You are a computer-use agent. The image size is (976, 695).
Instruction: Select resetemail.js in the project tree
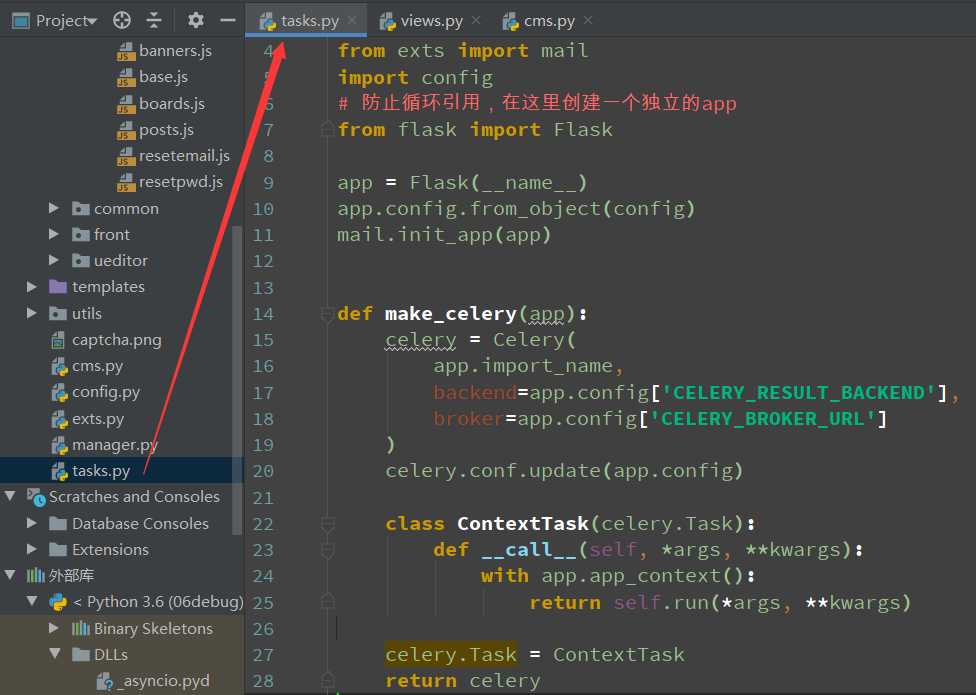pyautogui.click(x=173, y=156)
